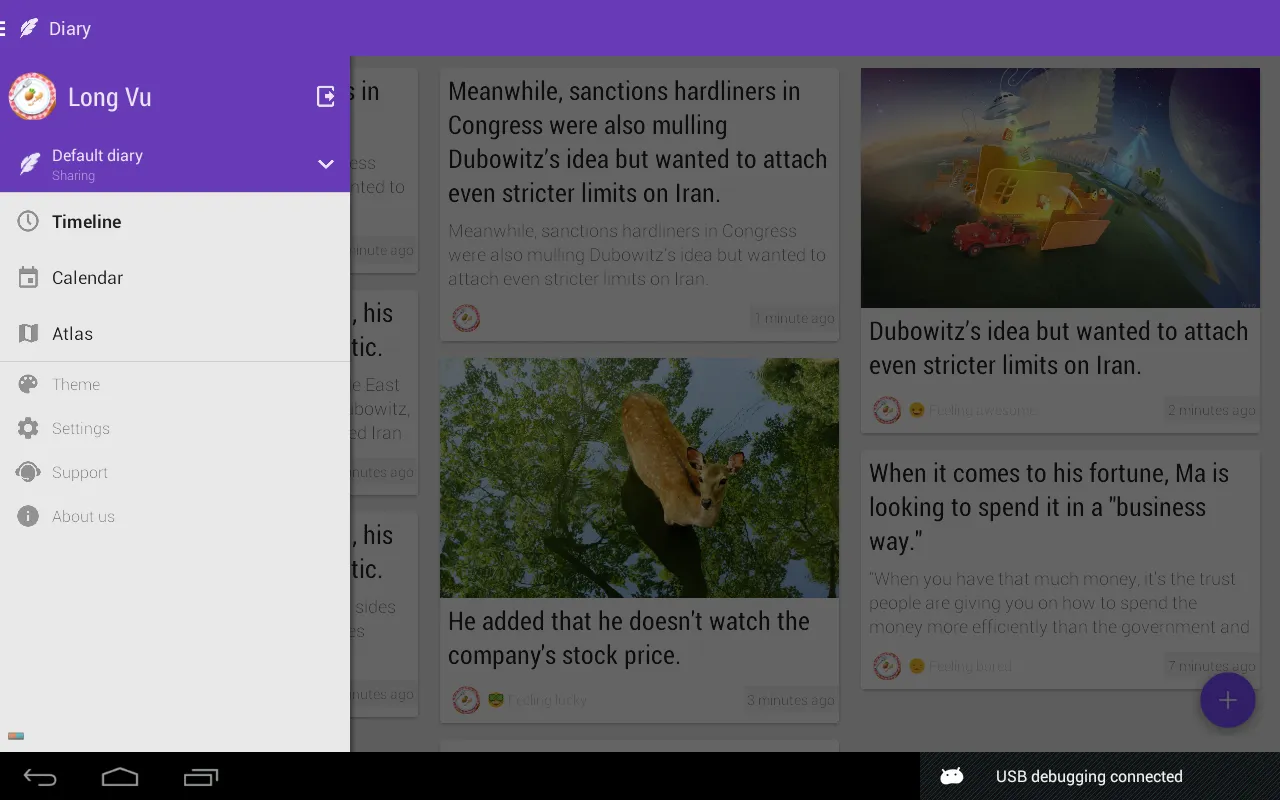Click the Support headset icon

pos(28,473)
